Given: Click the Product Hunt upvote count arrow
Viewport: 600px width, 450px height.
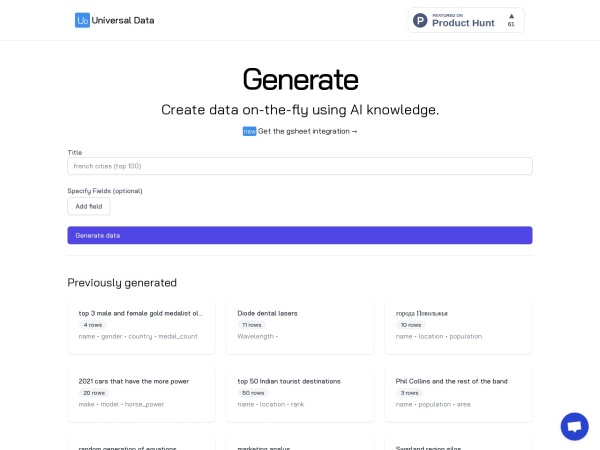Looking at the screenshot, I should coord(511,16).
